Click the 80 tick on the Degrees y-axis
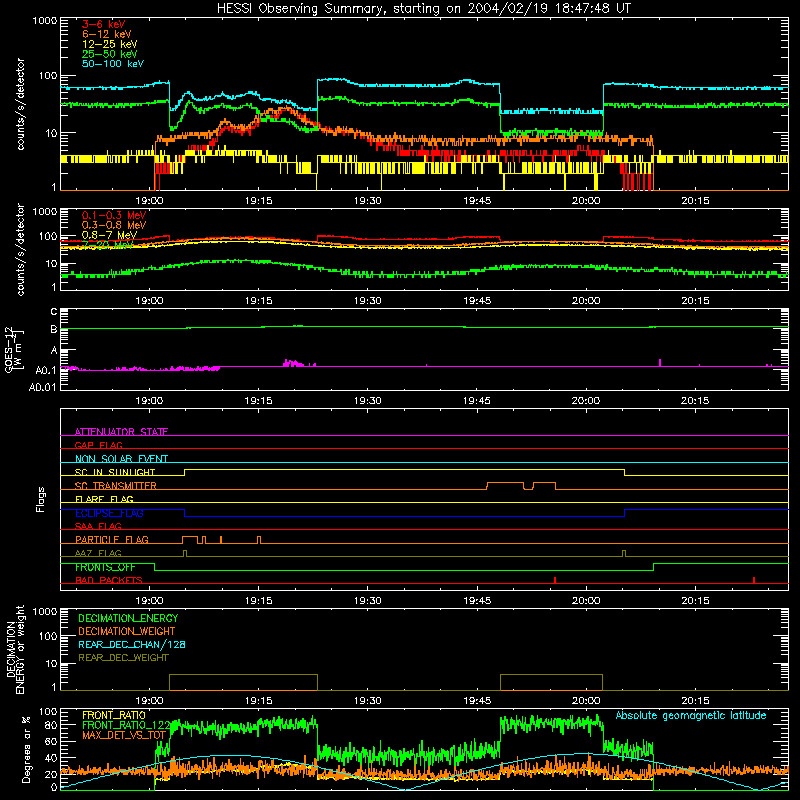The width and height of the screenshot is (800, 800). click(52, 725)
